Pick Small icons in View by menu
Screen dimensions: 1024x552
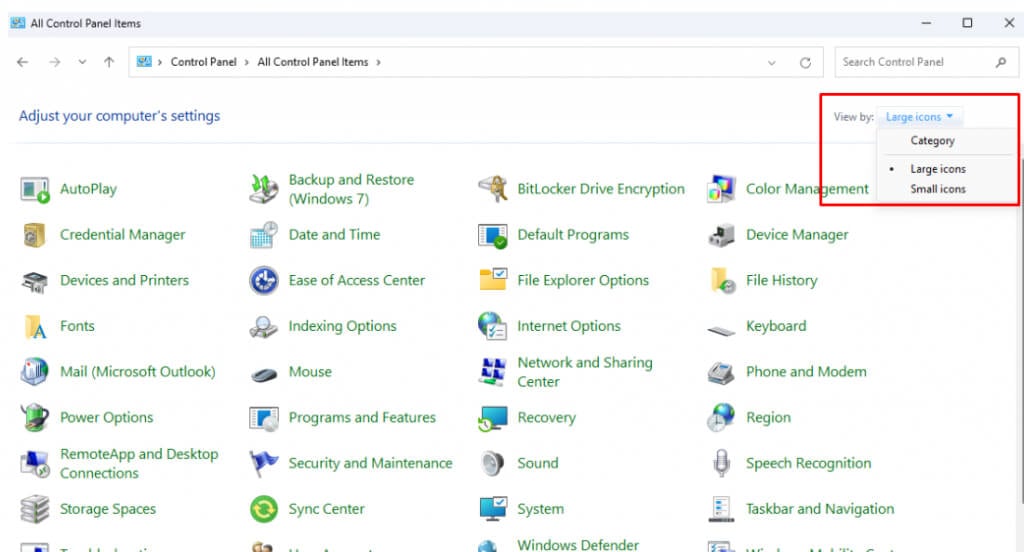click(x=938, y=189)
